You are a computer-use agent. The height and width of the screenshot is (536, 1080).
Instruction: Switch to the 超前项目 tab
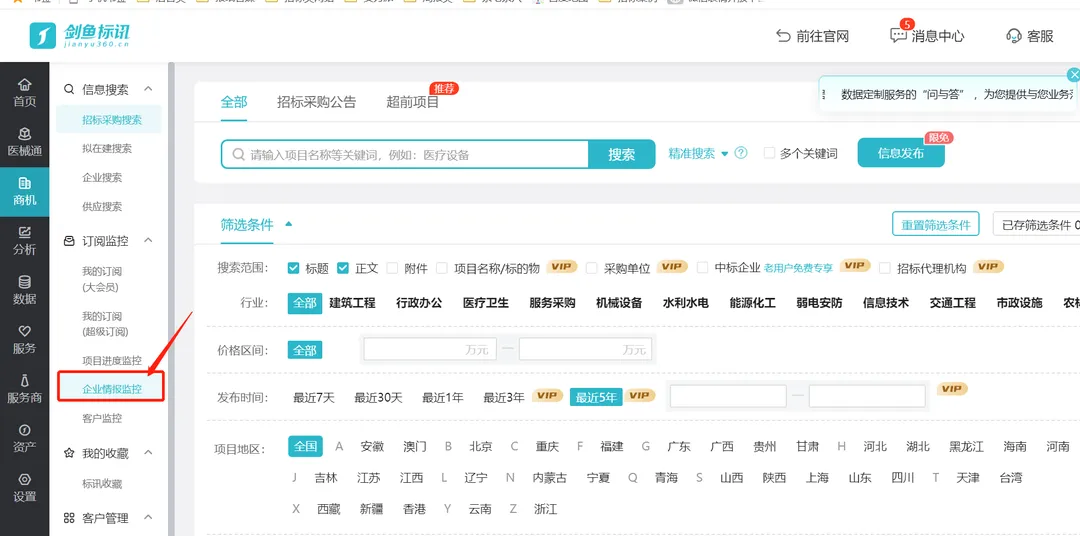pos(412,102)
